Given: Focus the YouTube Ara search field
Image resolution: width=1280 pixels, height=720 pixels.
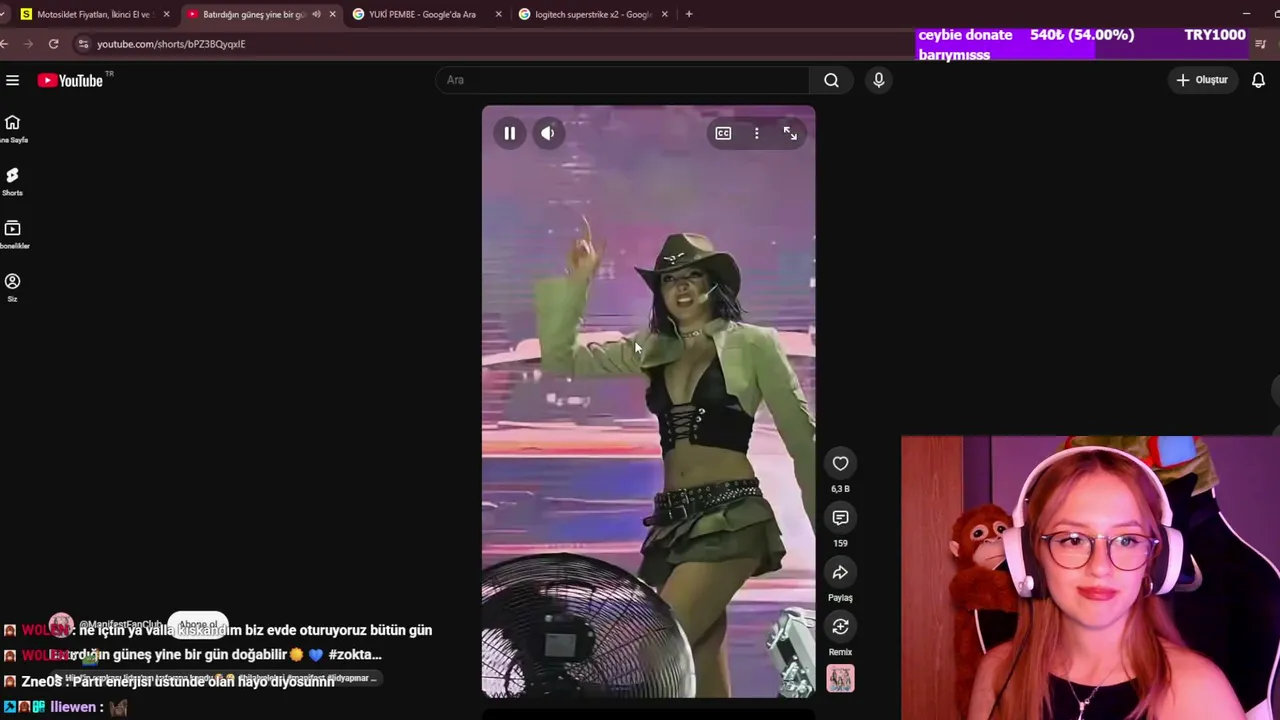Looking at the screenshot, I should point(622,80).
